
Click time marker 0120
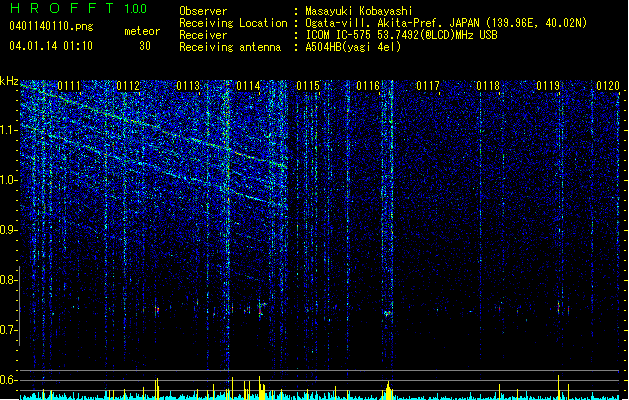(608, 86)
